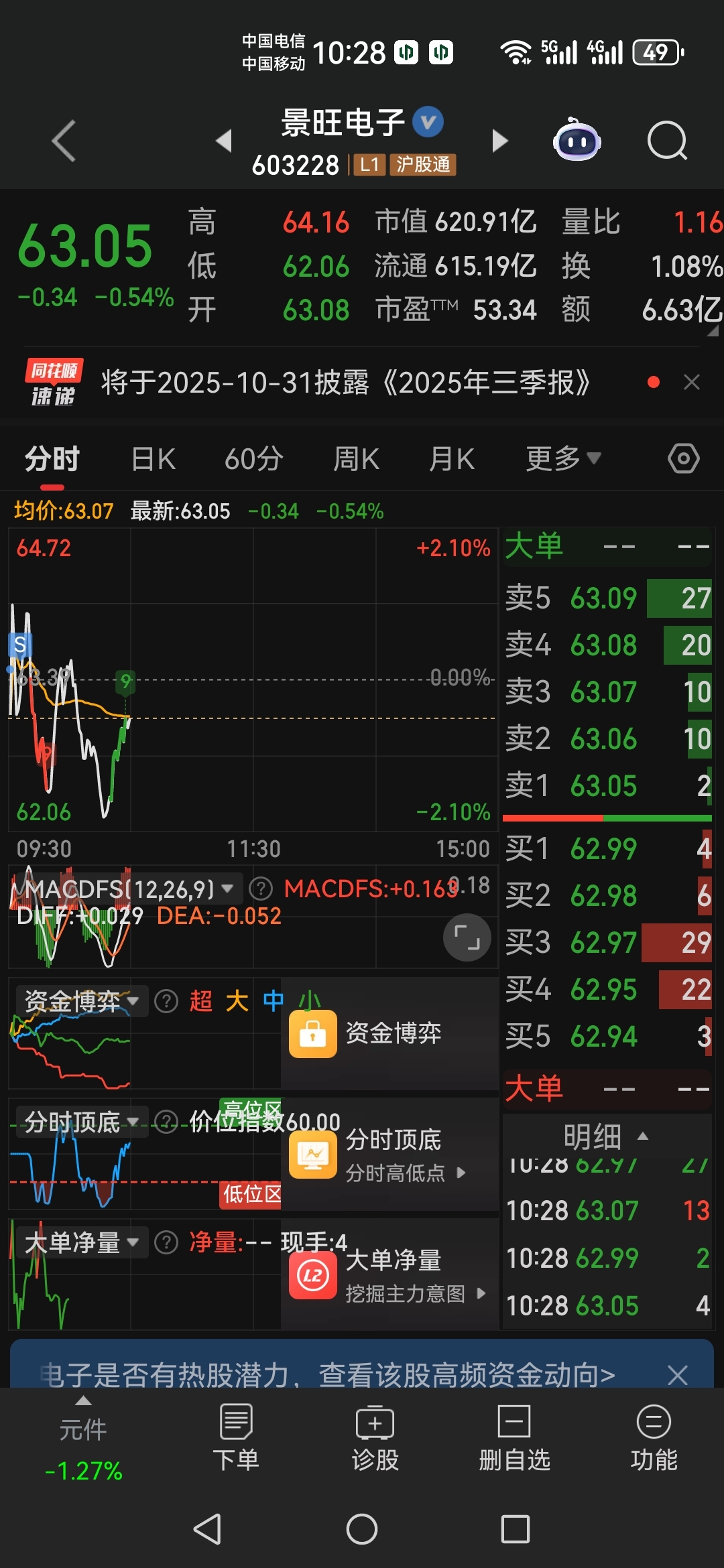Open MACDFS(12,26,9) indicator dropdown
This screenshot has width=724, height=1568.
[x=129, y=889]
